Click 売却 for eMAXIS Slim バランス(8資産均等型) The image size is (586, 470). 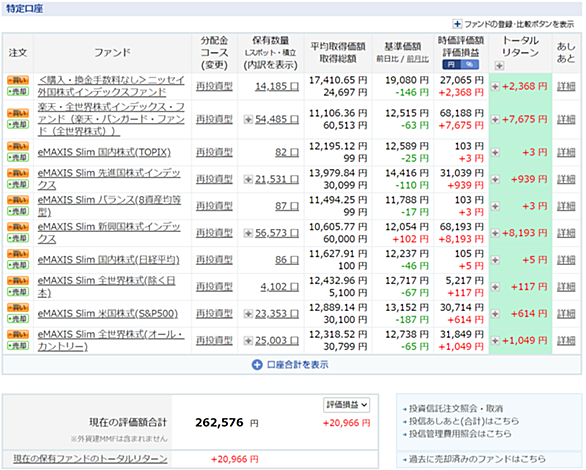point(18,211)
